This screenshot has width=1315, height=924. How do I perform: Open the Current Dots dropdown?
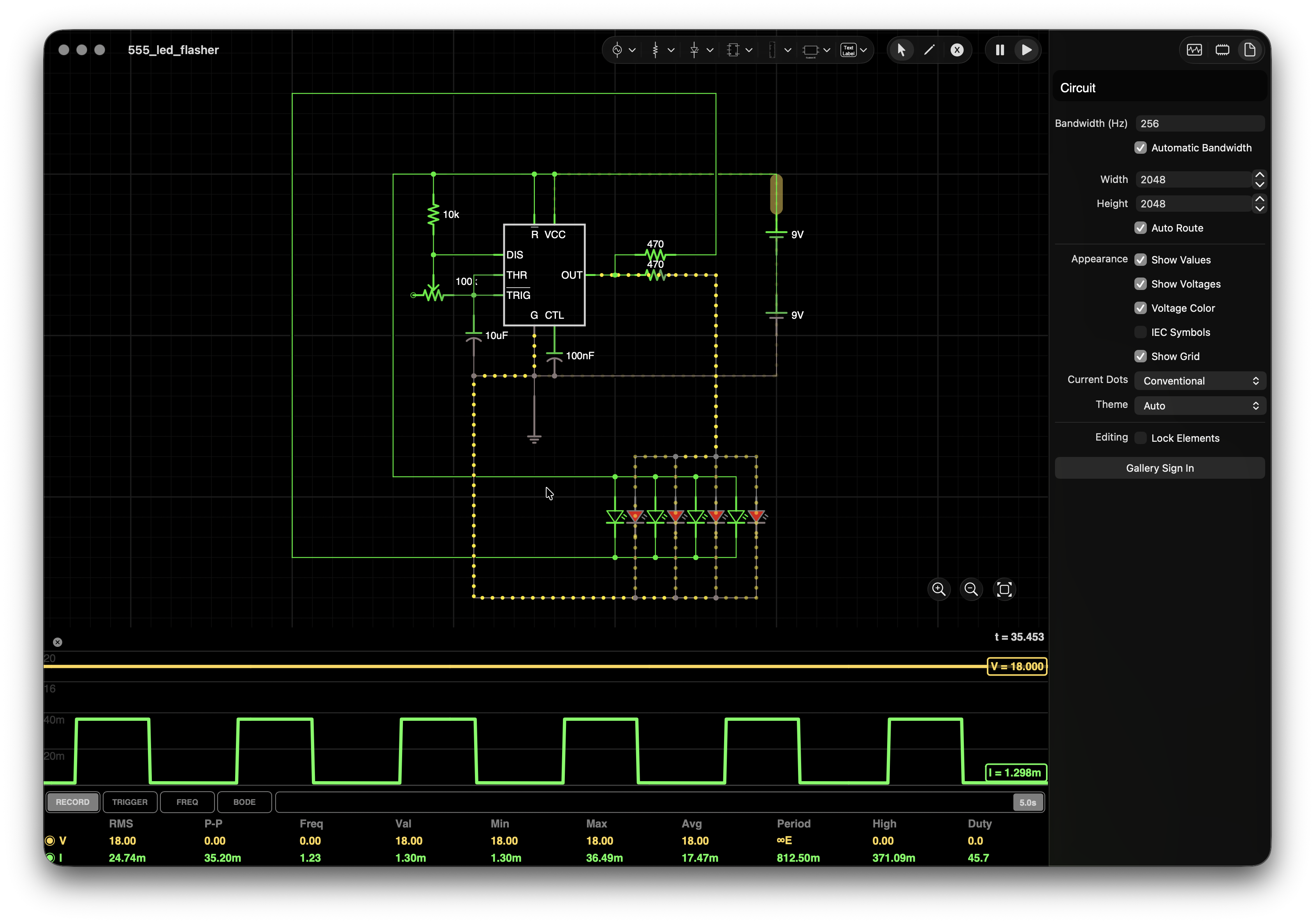click(x=1200, y=381)
